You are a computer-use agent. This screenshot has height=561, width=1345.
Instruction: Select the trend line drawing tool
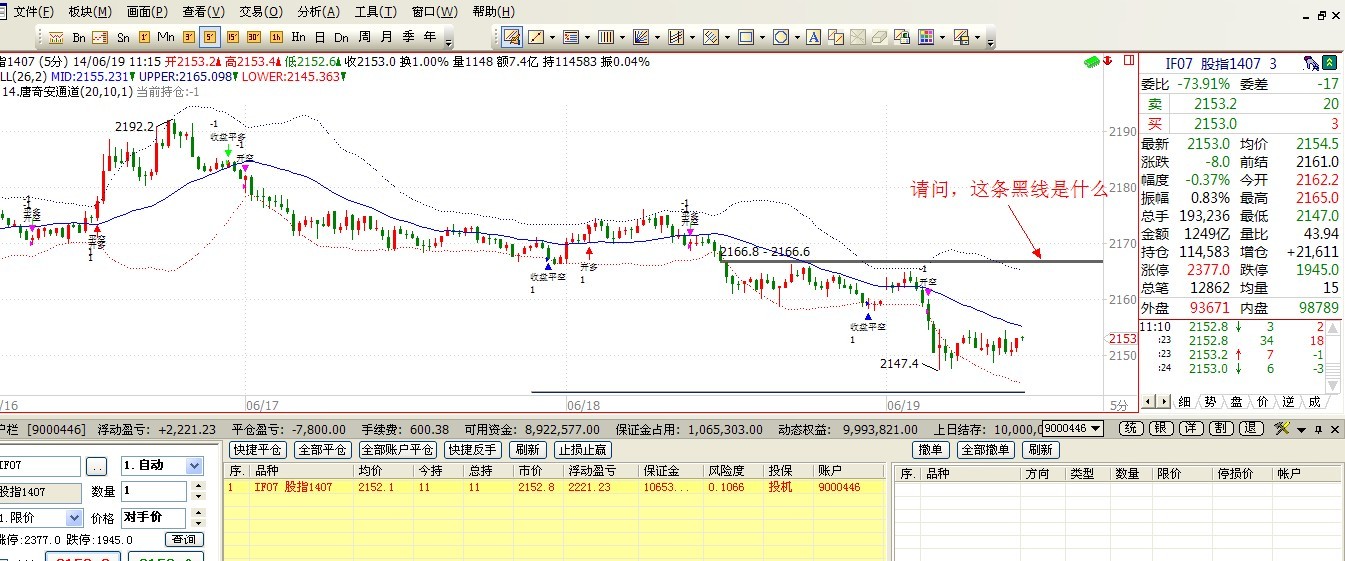coord(536,38)
